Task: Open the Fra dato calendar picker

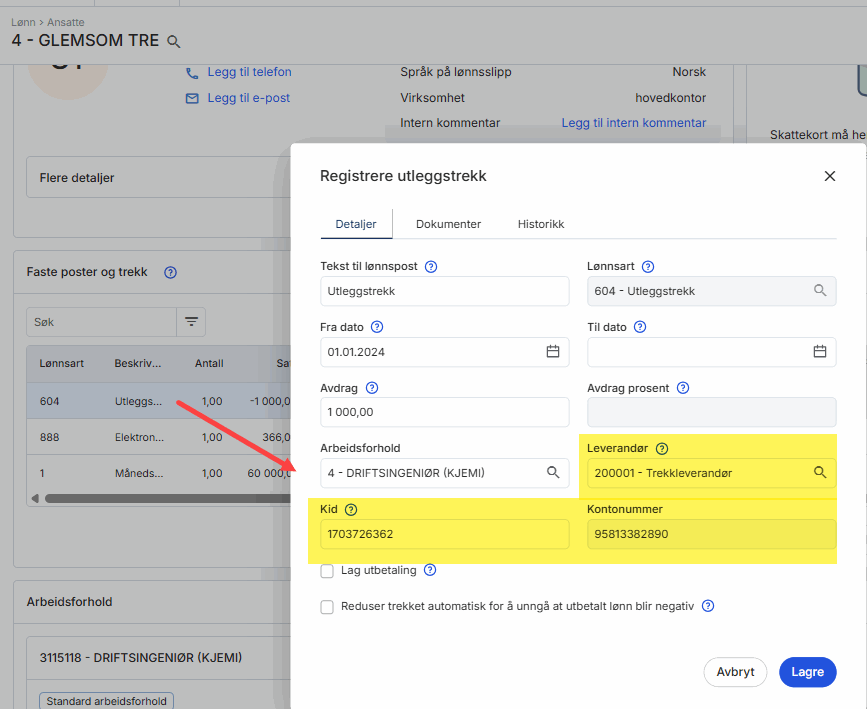Action: [552, 351]
